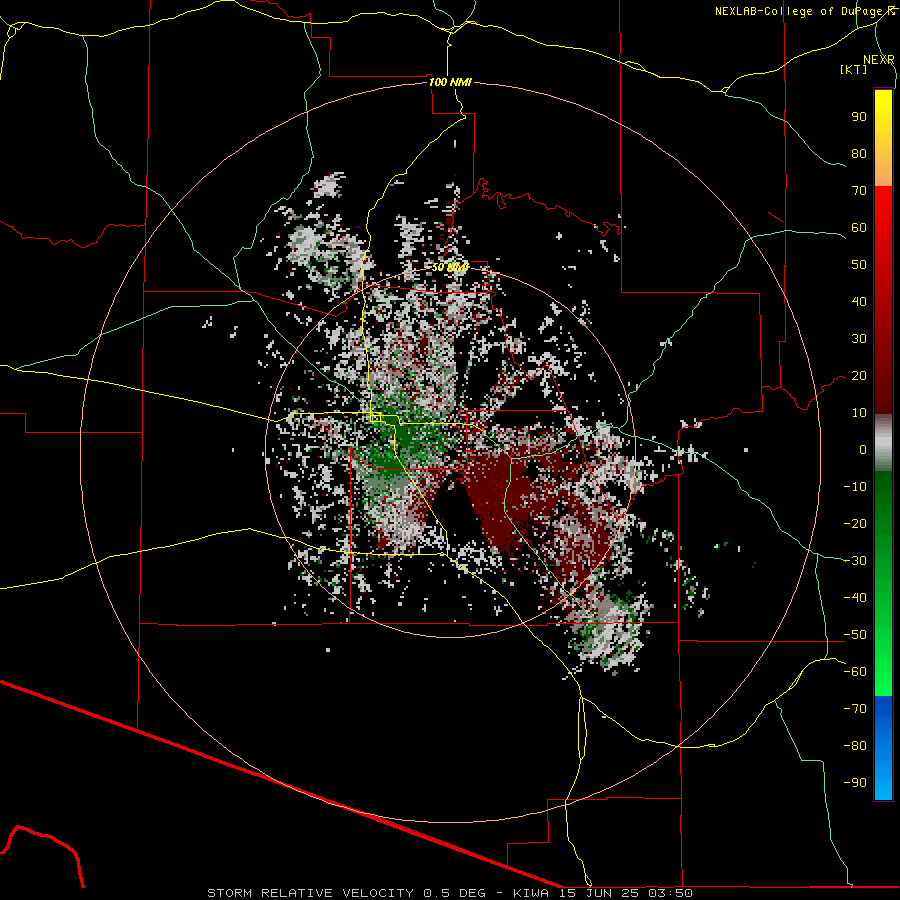The height and width of the screenshot is (900, 900).
Task: Click the -10 legend value
Action: pyautogui.click(x=855, y=487)
